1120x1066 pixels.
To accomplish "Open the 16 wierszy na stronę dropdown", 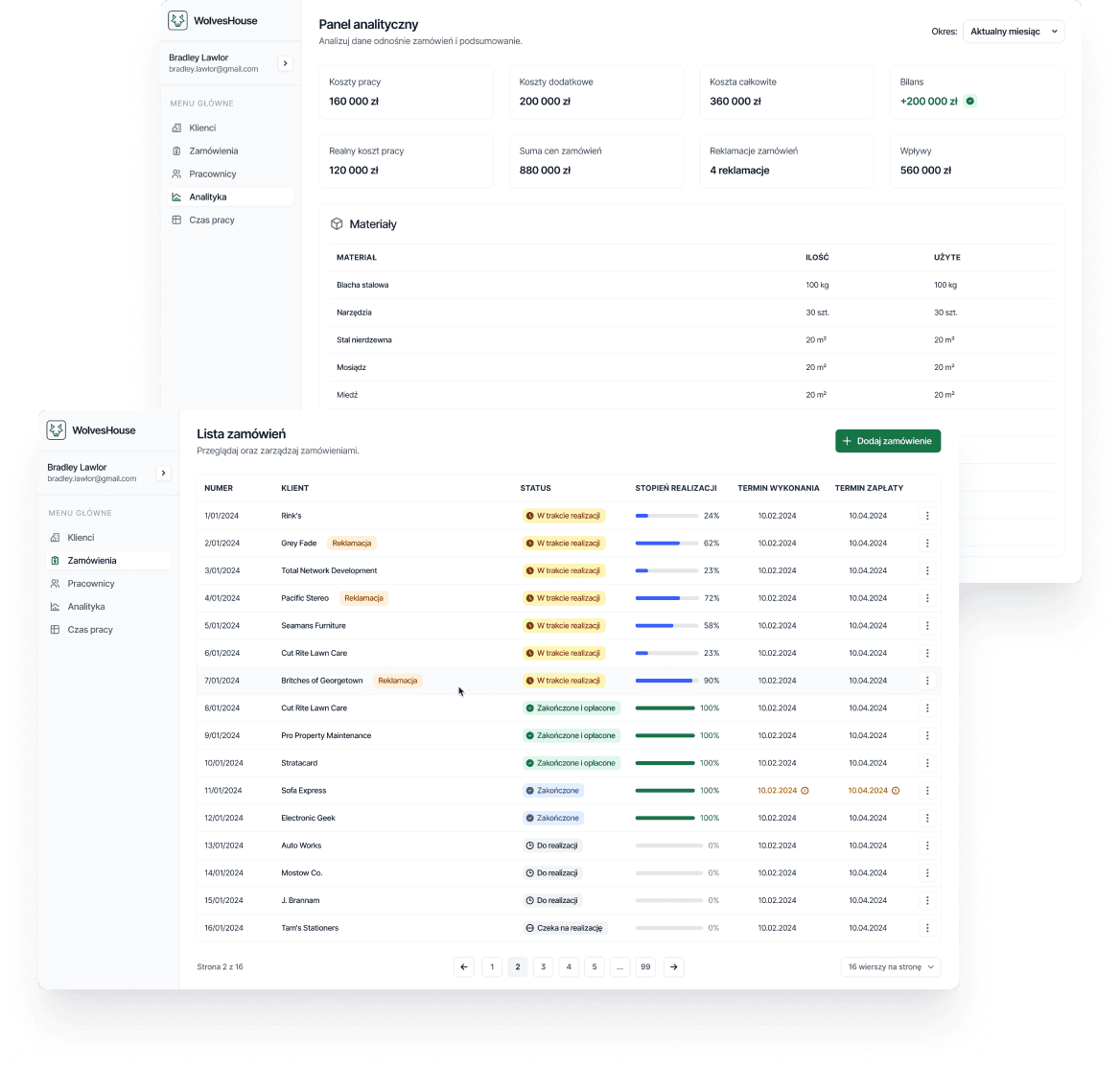I will [891, 966].
